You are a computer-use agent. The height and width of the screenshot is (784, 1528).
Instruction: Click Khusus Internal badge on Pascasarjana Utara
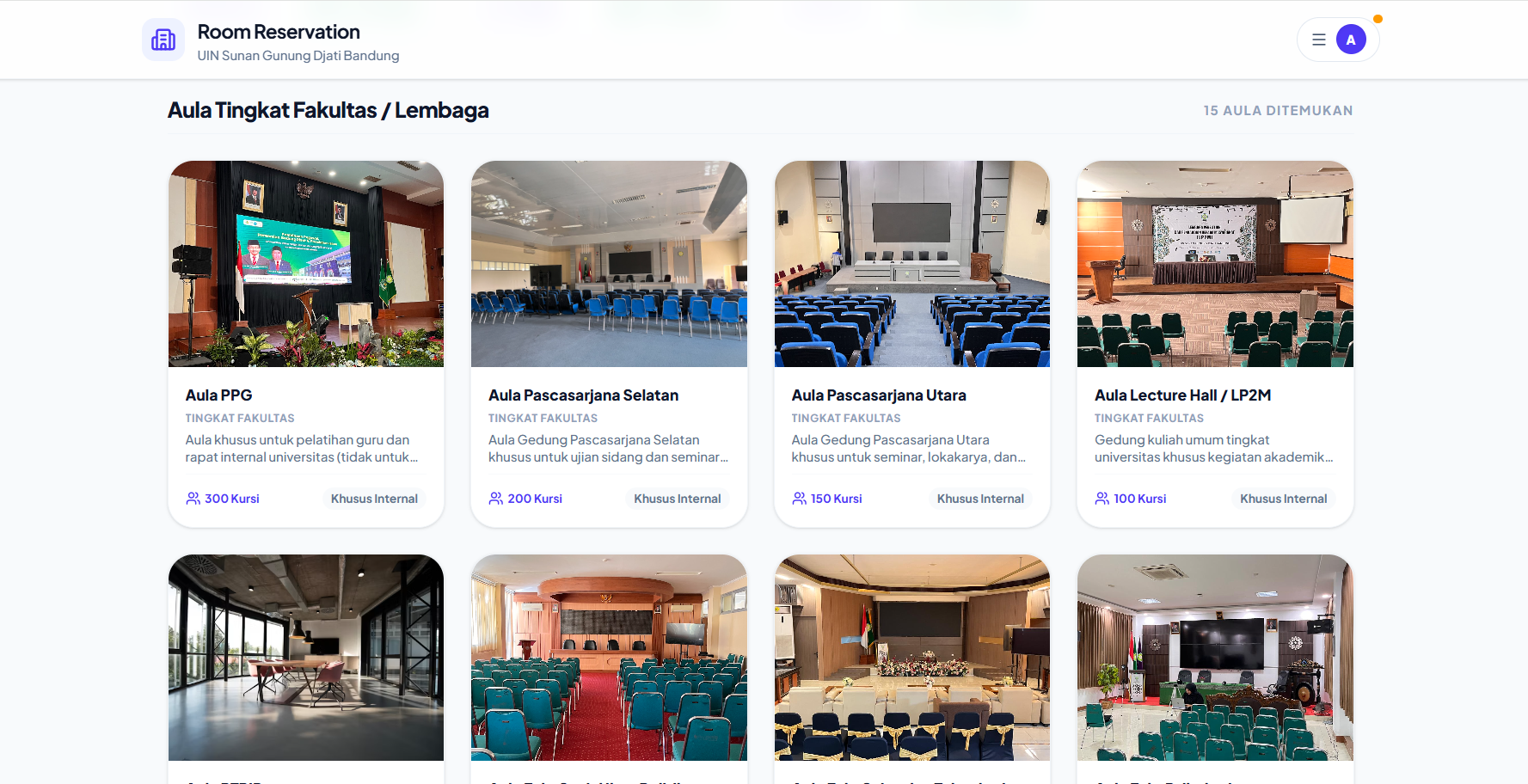click(x=980, y=499)
